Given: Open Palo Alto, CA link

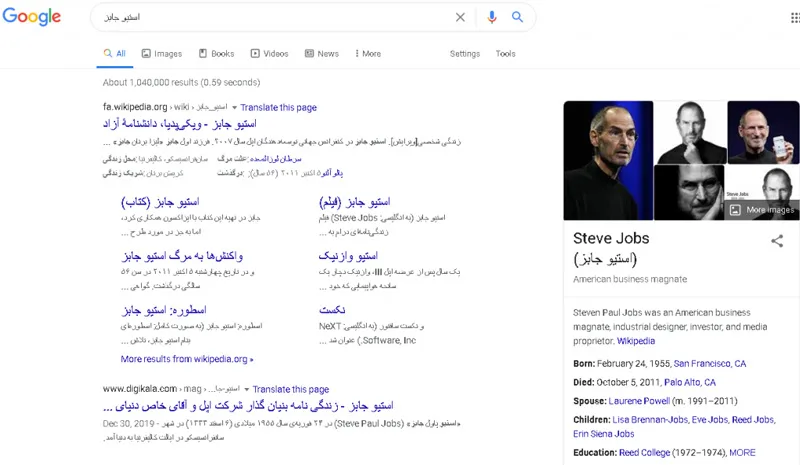Looking at the screenshot, I should click(690, 382).
